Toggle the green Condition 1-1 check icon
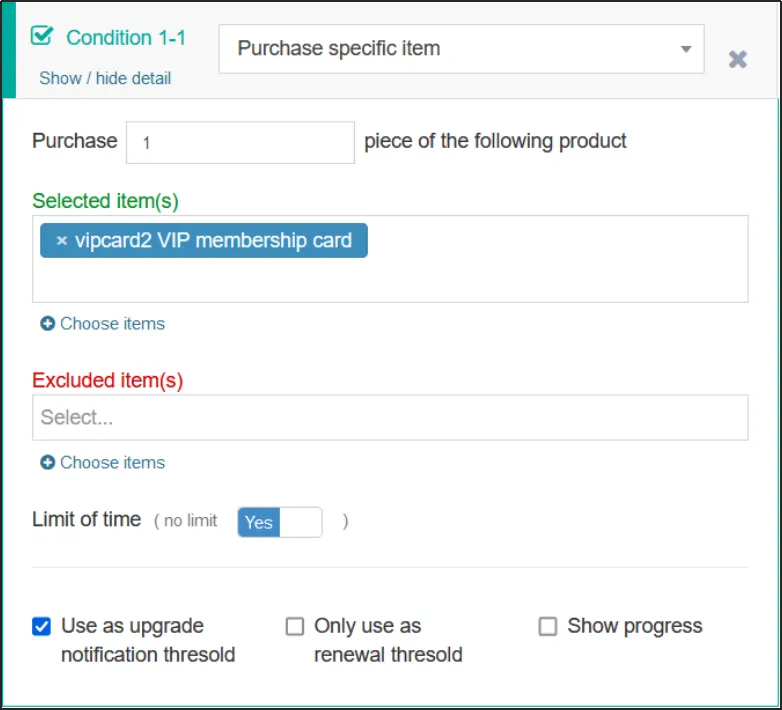782x710 pixels. coord(41,37)
